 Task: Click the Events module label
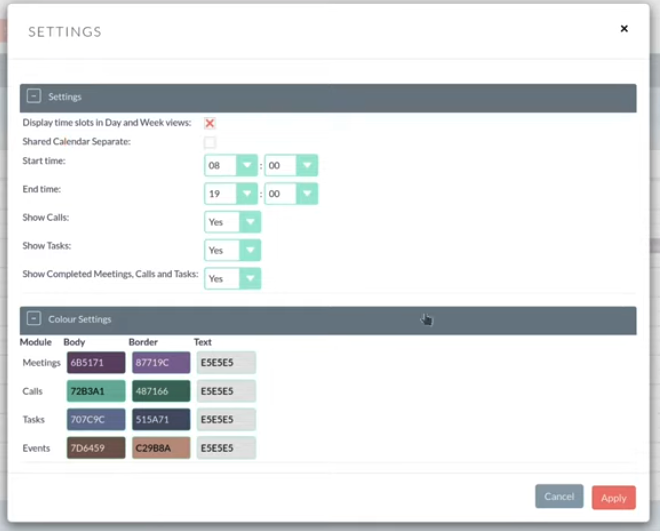(36, 448)
